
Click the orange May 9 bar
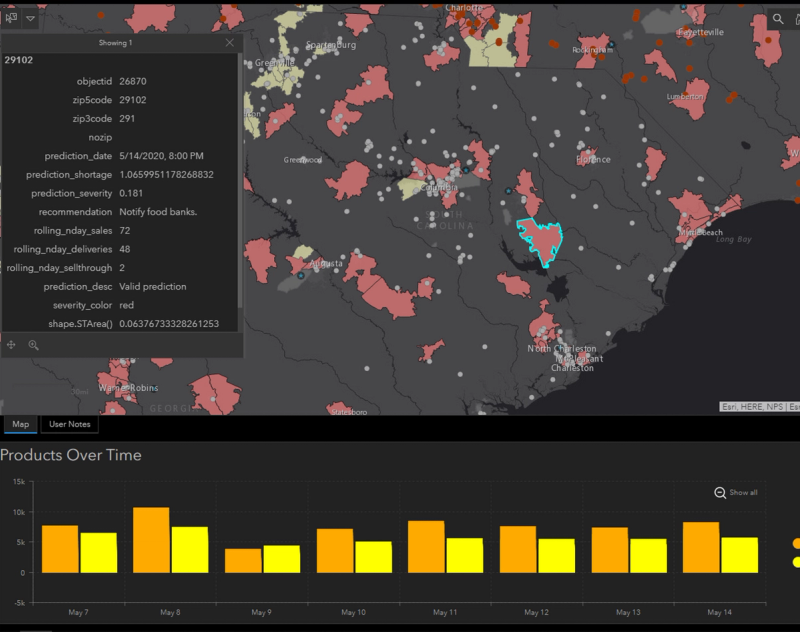click(x=243, y=561)
